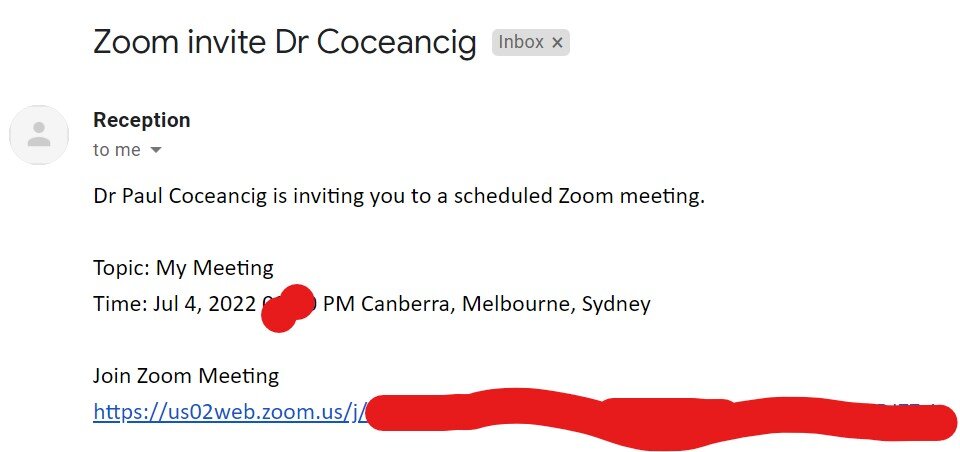960x452 pixels.
Task: Remove the Inbox label with its x
Action: [557, 42]
